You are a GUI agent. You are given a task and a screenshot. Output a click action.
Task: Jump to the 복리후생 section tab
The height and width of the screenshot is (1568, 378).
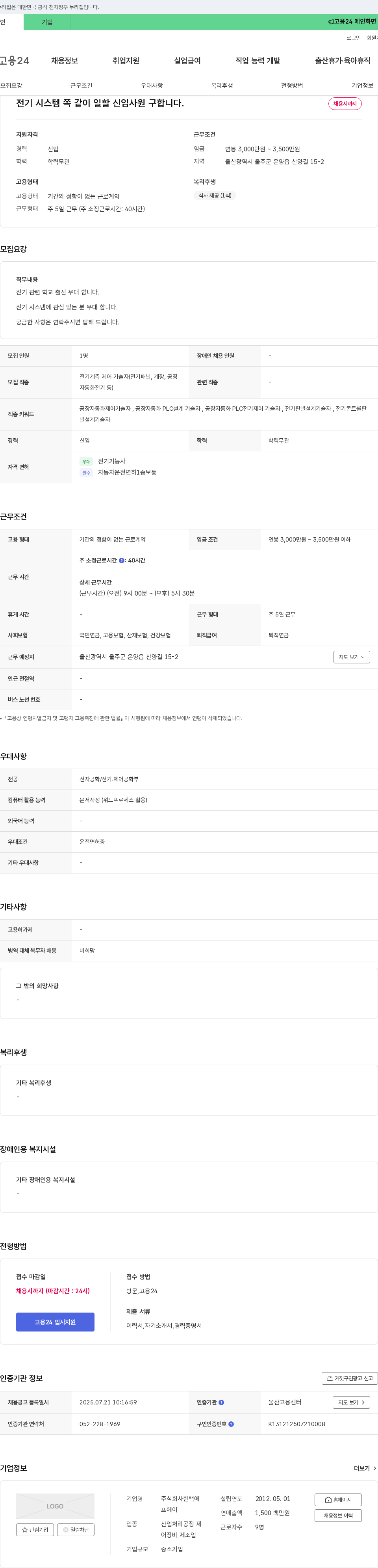click(222, 86)
